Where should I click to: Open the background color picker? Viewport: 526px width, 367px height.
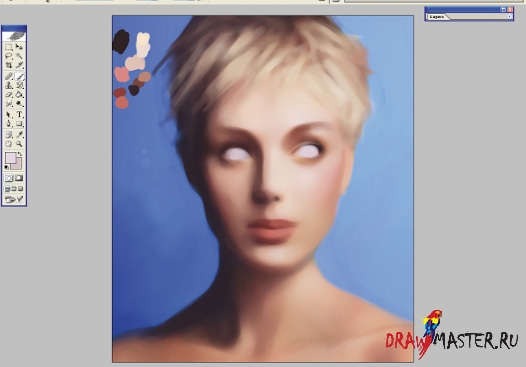click(18, 166)
